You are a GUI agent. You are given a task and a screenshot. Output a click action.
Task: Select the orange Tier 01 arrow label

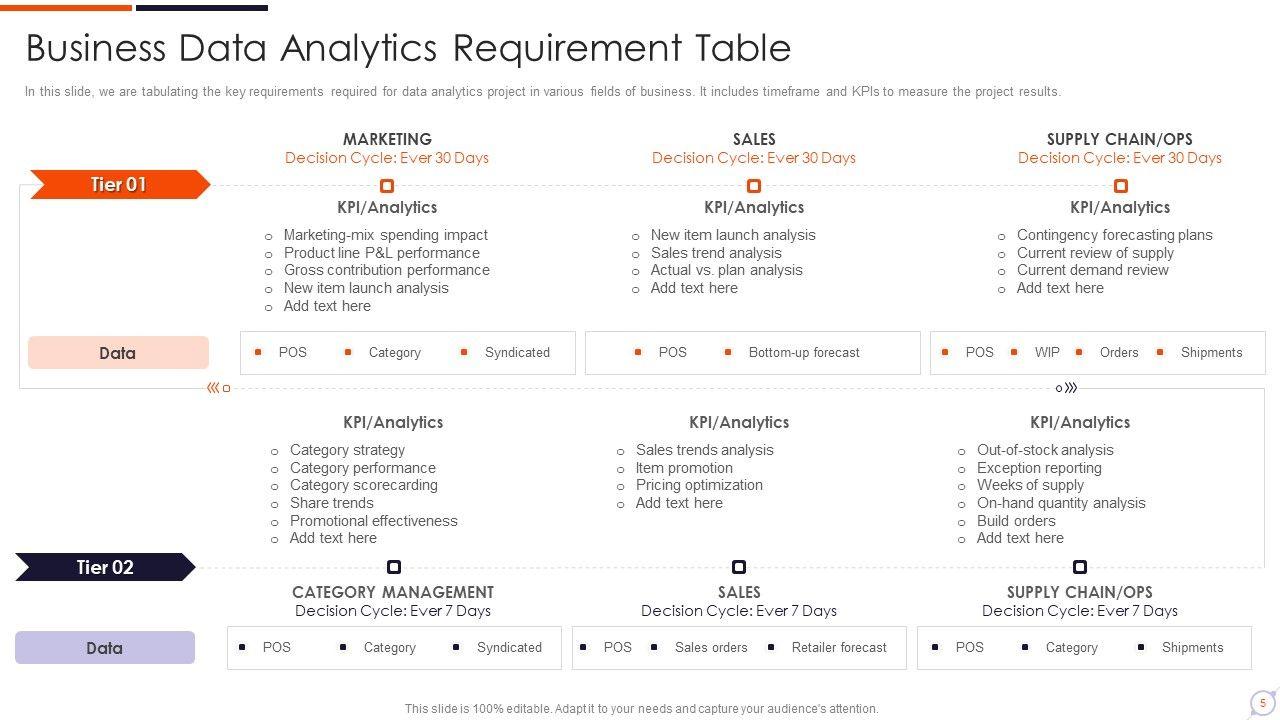tap(119, 185)
